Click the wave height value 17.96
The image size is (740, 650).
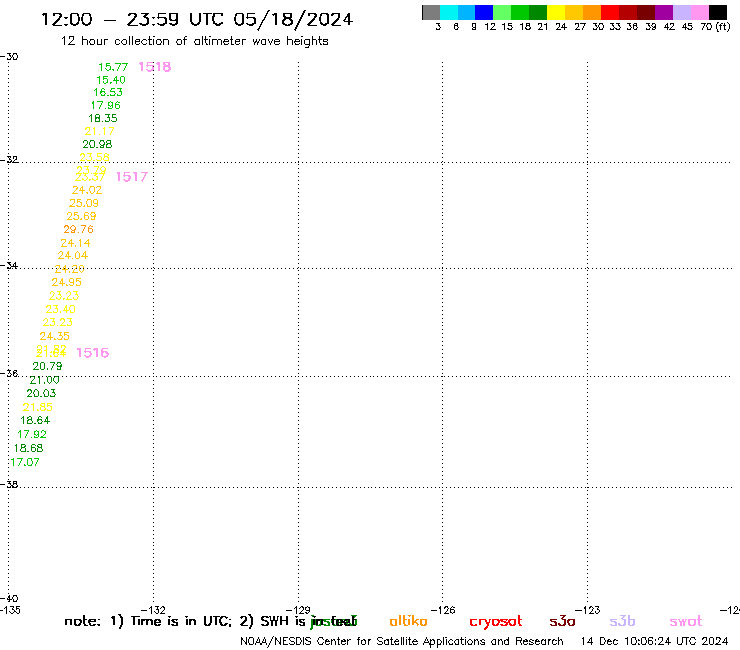click(x=106, y=105)
